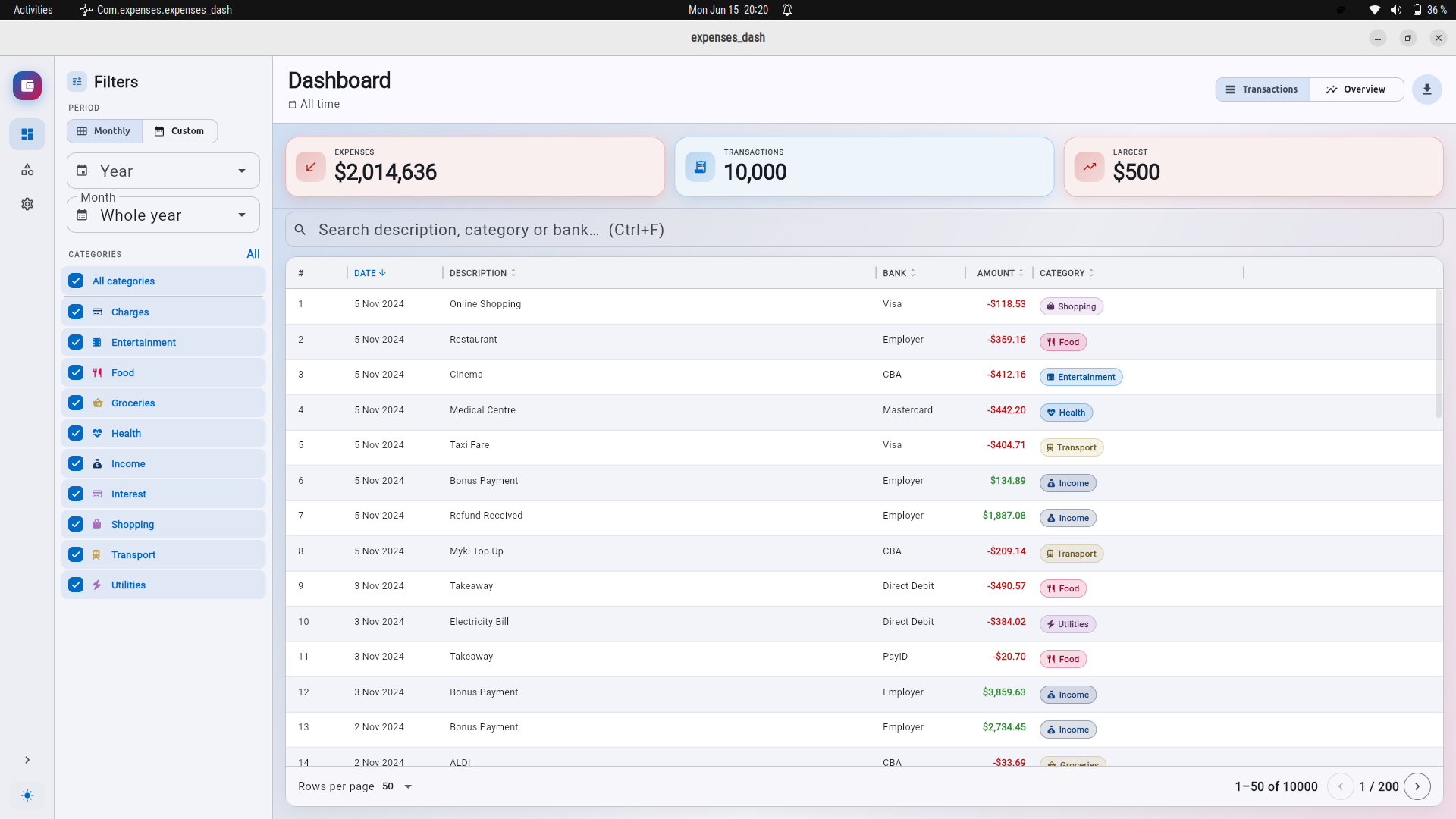
Task: Click the All link beside Categories
Action: click(x=253, y=254)
